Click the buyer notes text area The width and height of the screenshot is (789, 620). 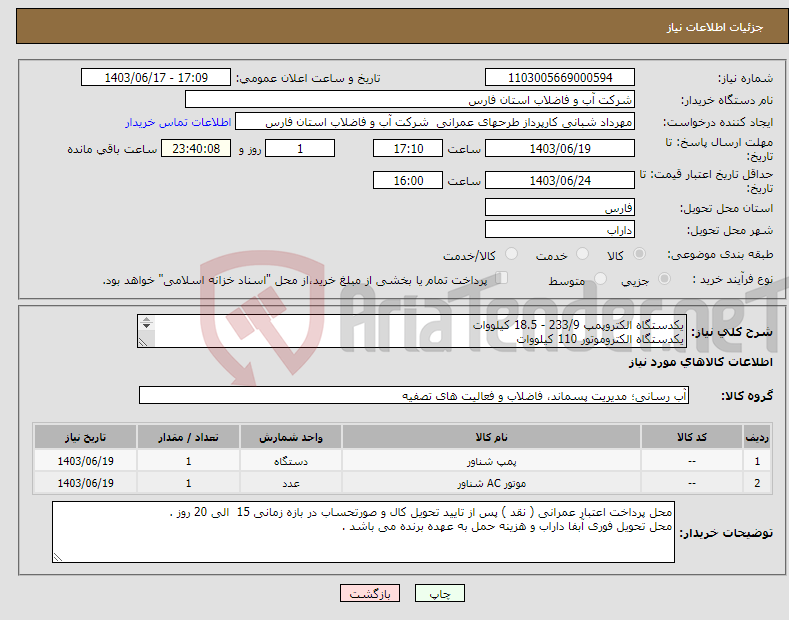point(363,532)
